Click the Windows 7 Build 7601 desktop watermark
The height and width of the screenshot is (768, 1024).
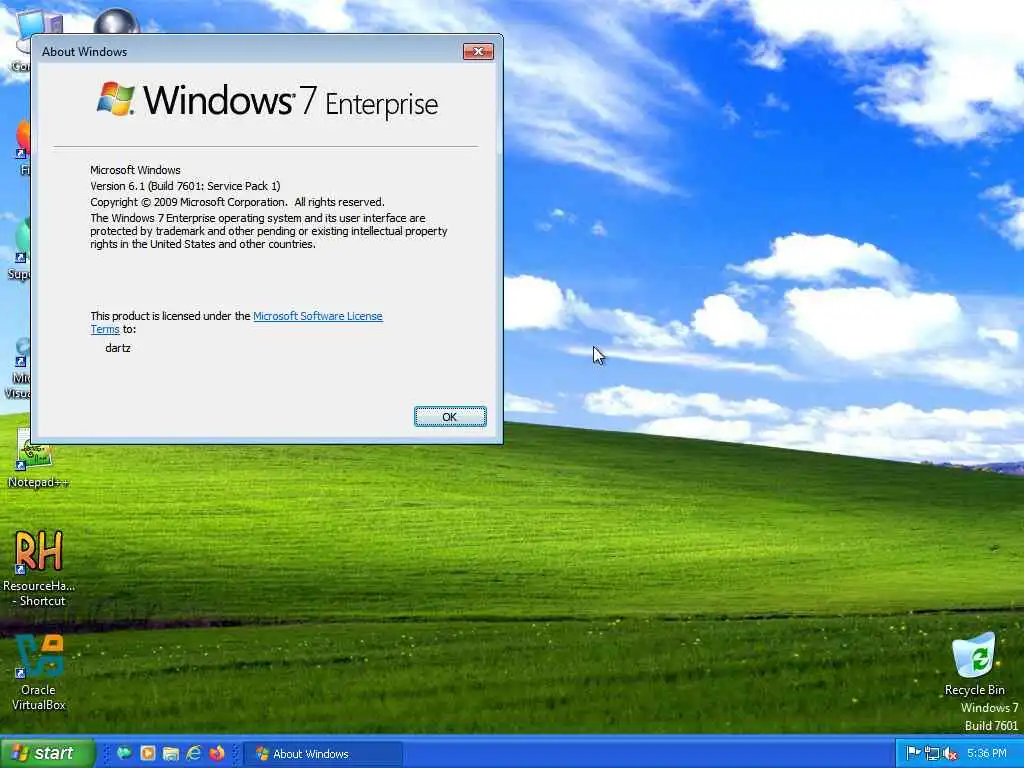pyautogui.click(x=989, y=716)
